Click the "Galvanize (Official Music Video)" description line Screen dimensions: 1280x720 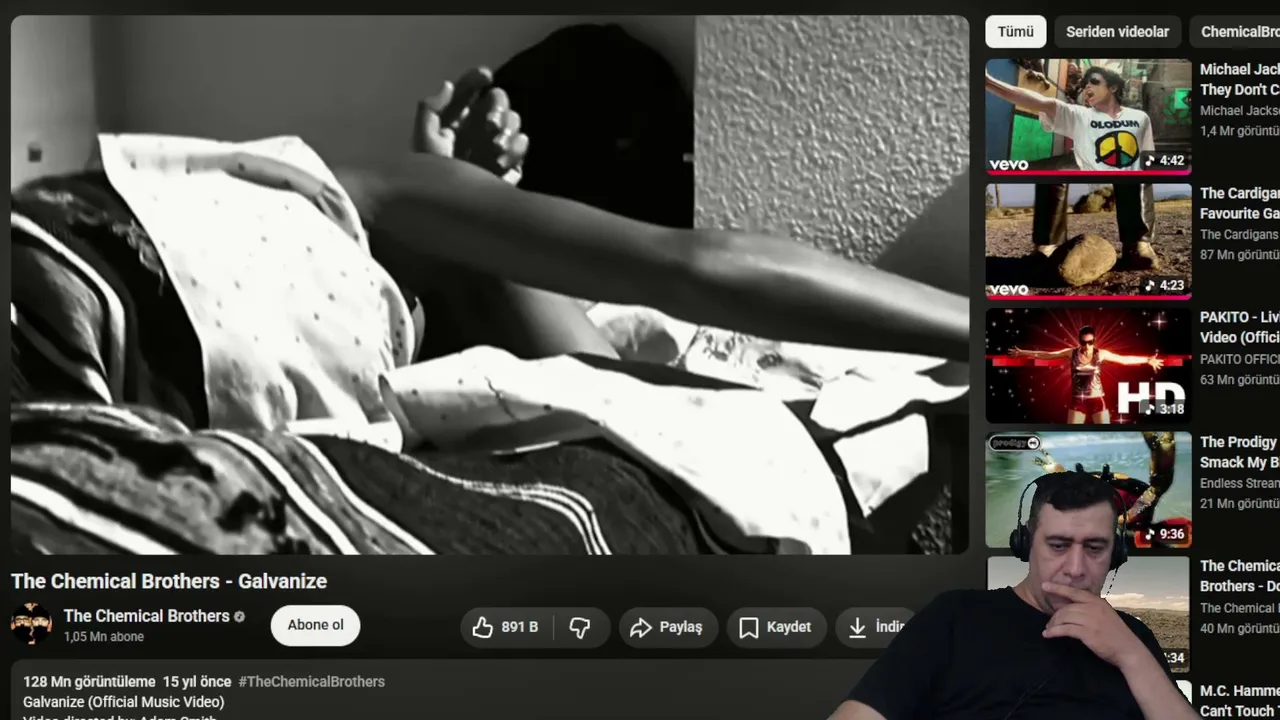pos(123,702)
